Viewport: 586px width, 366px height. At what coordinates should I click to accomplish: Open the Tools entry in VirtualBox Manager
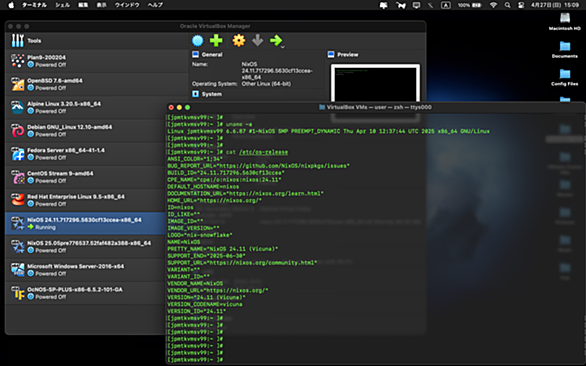click(x=97, y=41)
